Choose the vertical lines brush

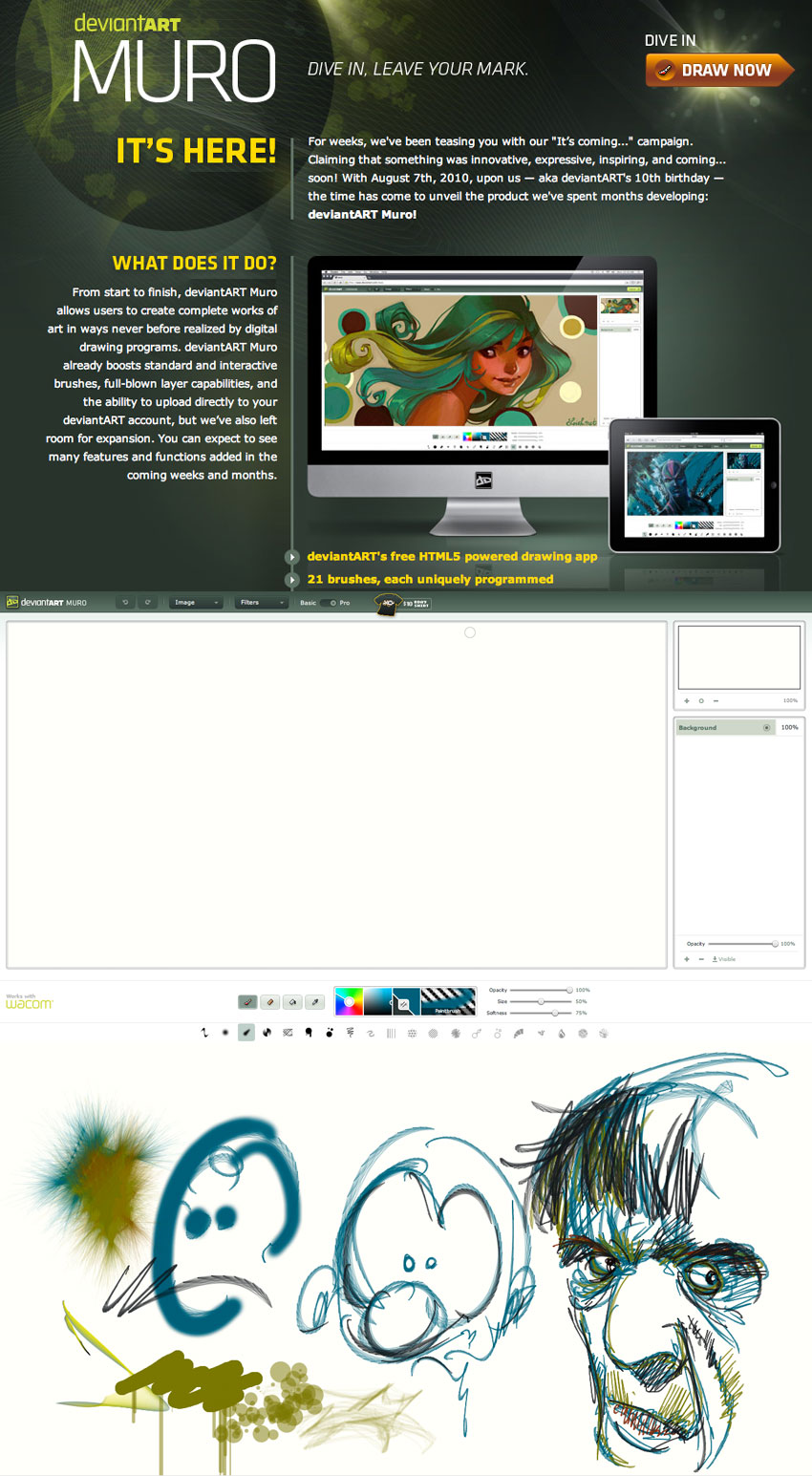392,1033
